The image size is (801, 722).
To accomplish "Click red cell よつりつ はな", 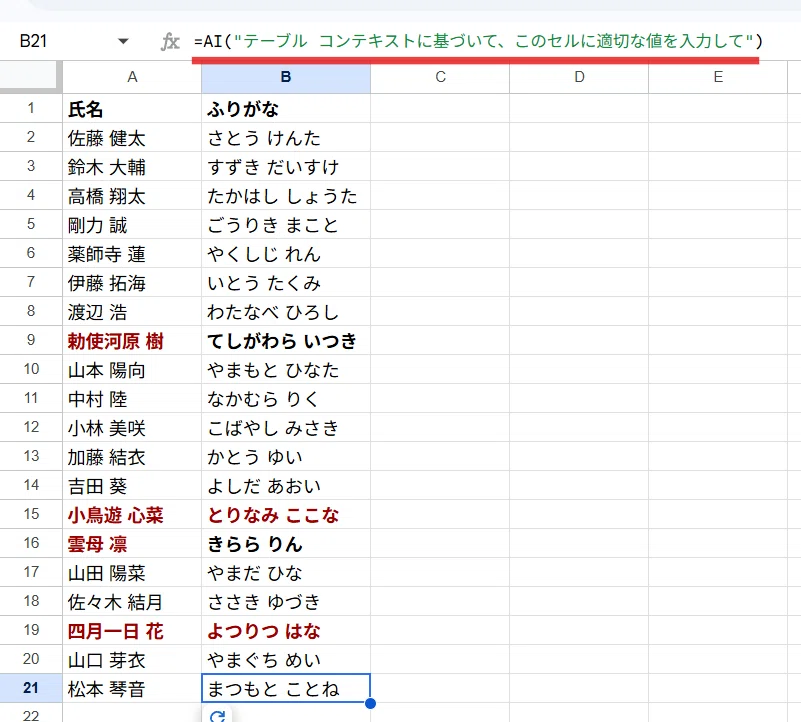I will tap(286, 630).
